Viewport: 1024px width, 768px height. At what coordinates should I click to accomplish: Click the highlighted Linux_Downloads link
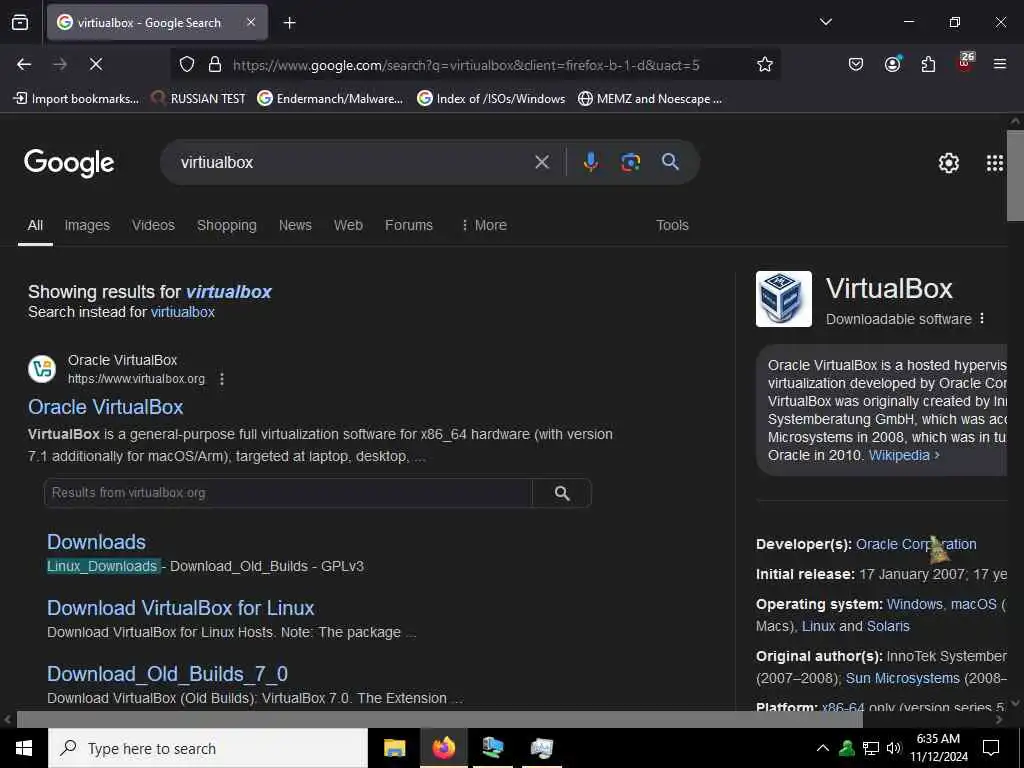[102, 566]
